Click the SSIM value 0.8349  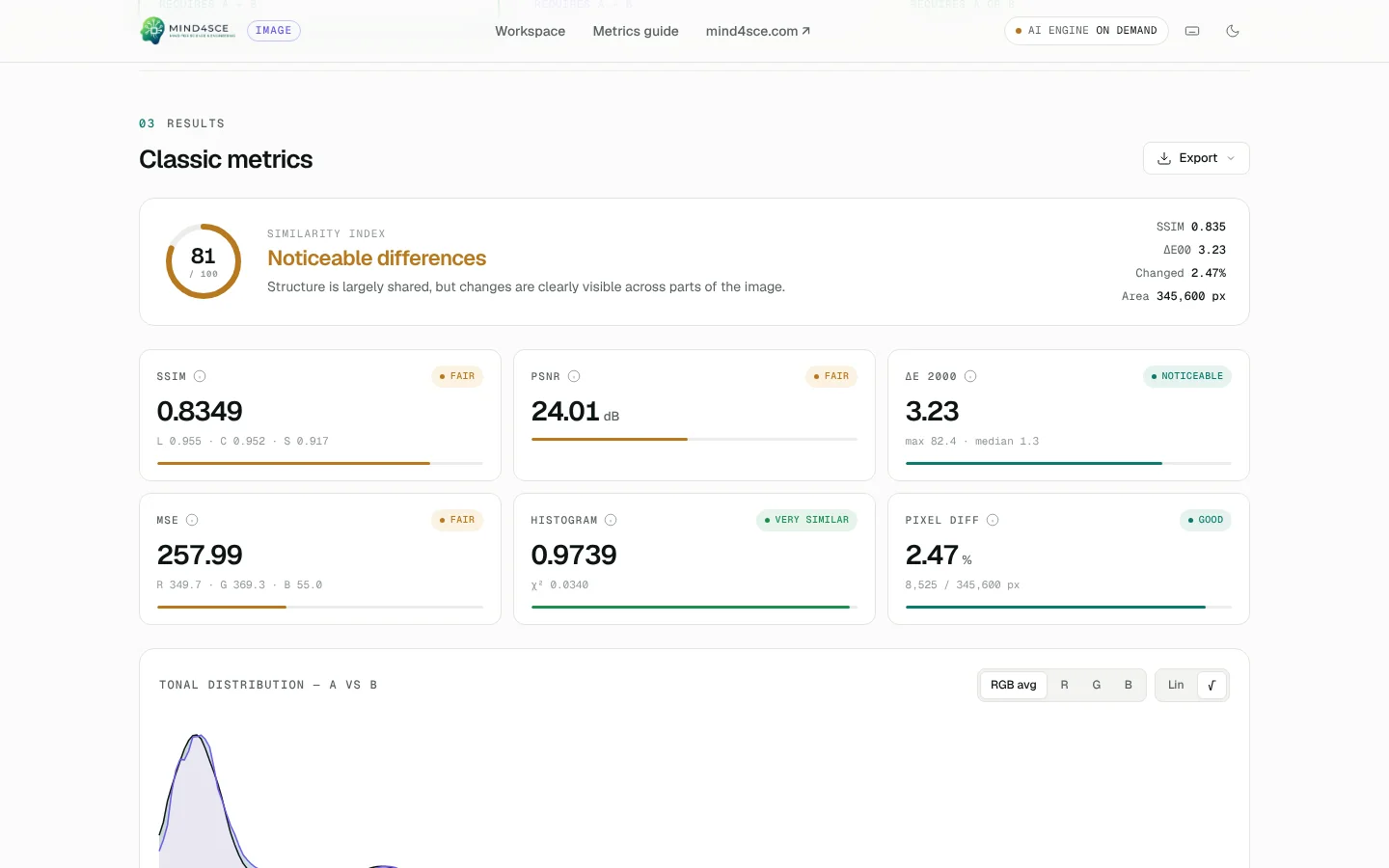pyautogui.click(x=200, y=411)
